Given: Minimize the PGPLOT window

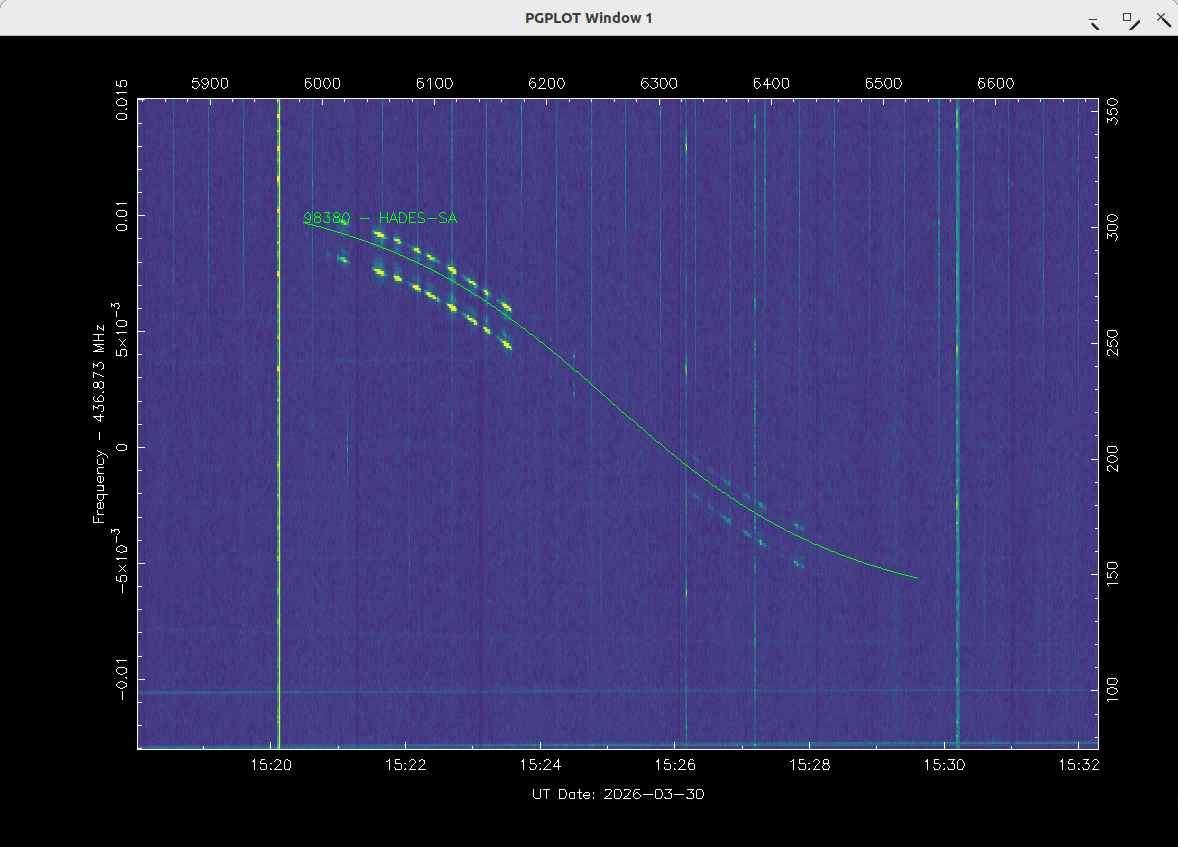Looking at the screenshot, I should tap(1094, 19).
